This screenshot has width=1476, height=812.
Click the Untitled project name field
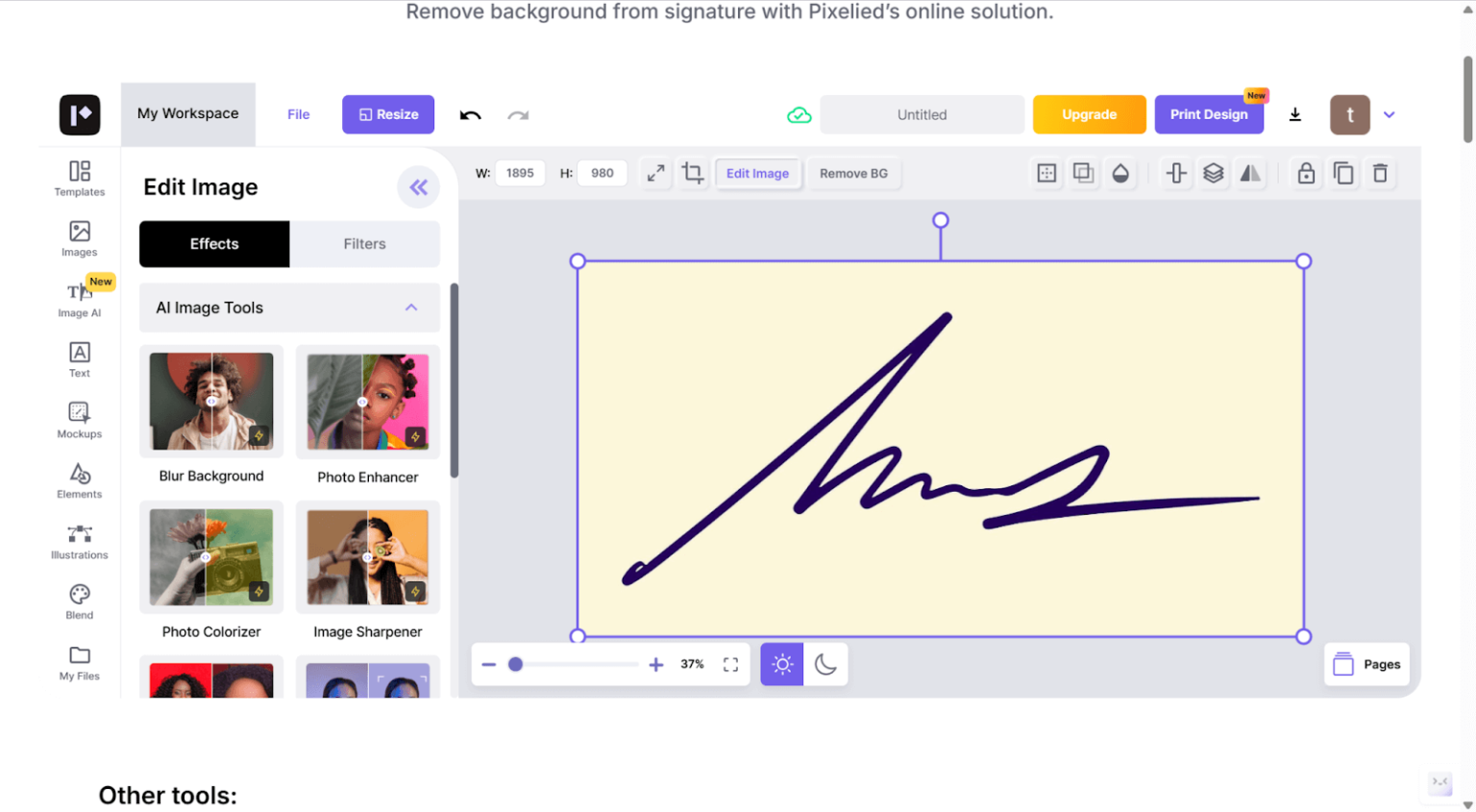(x=922, y=114)
